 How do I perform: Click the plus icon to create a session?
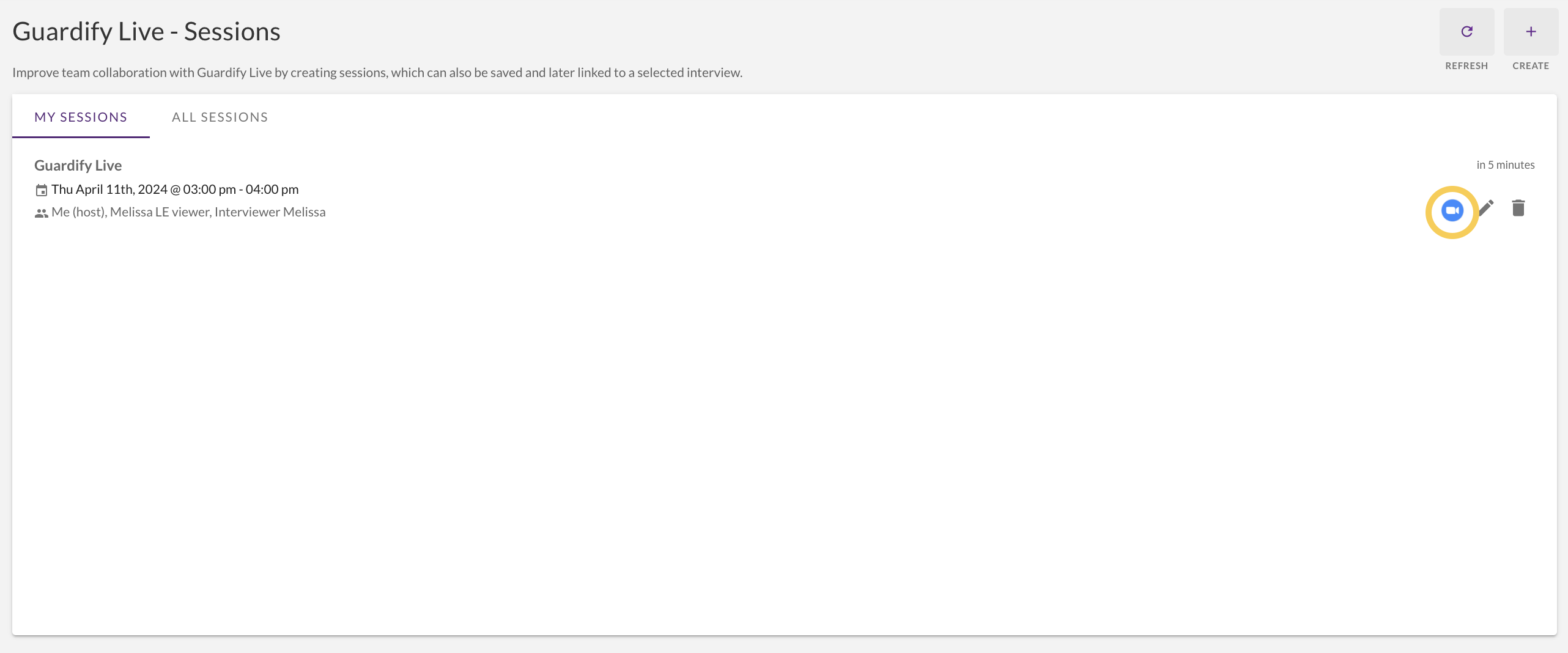click(1531, 31)
